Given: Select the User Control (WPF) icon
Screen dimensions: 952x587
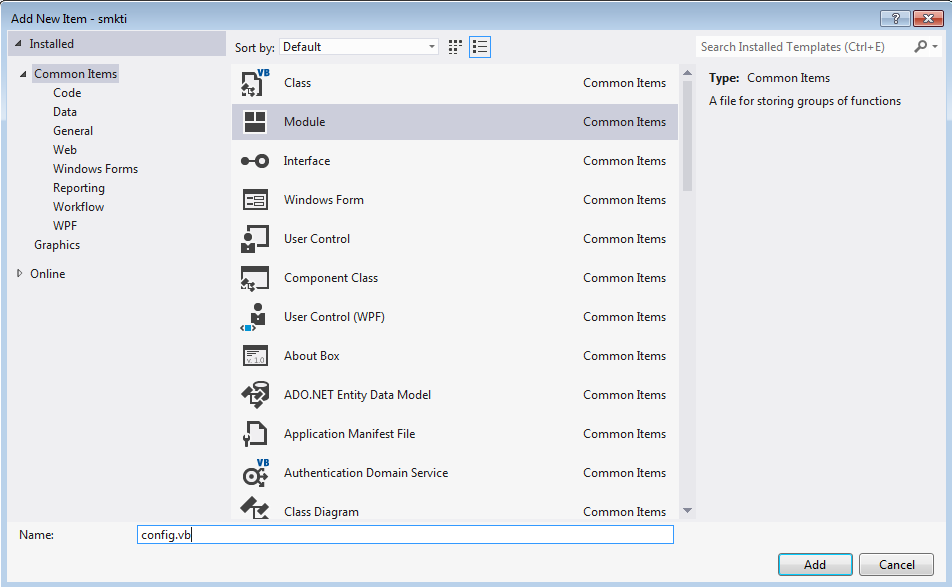Looking at the screenshot, I should [255, 317].
